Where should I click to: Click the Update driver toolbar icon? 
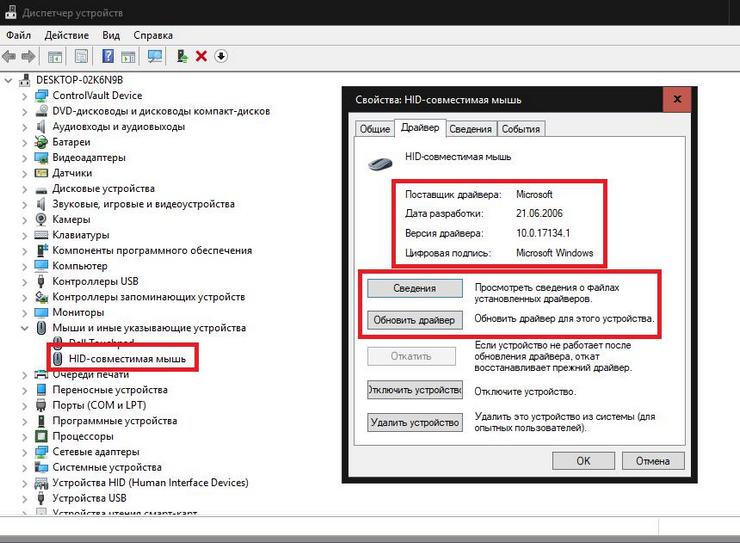pyautogui.click(x=182, y=57)
